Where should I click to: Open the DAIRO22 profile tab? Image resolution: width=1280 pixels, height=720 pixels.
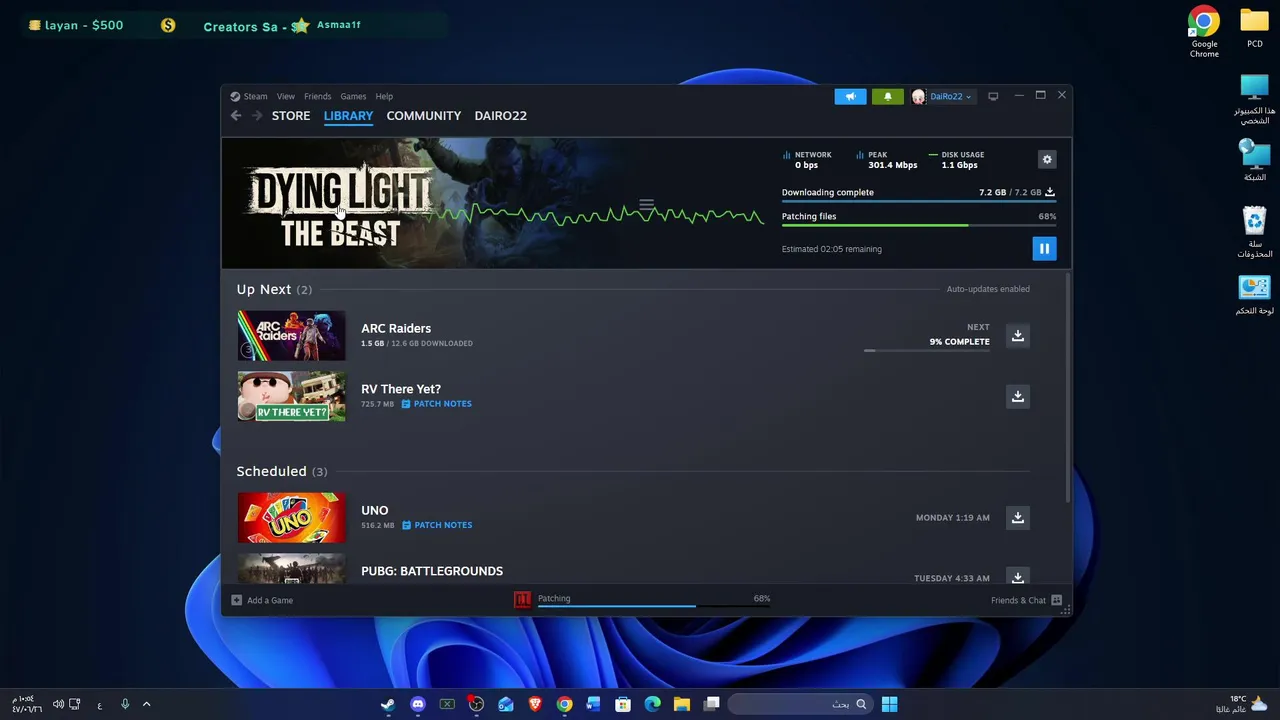click(x=500, y=116)
